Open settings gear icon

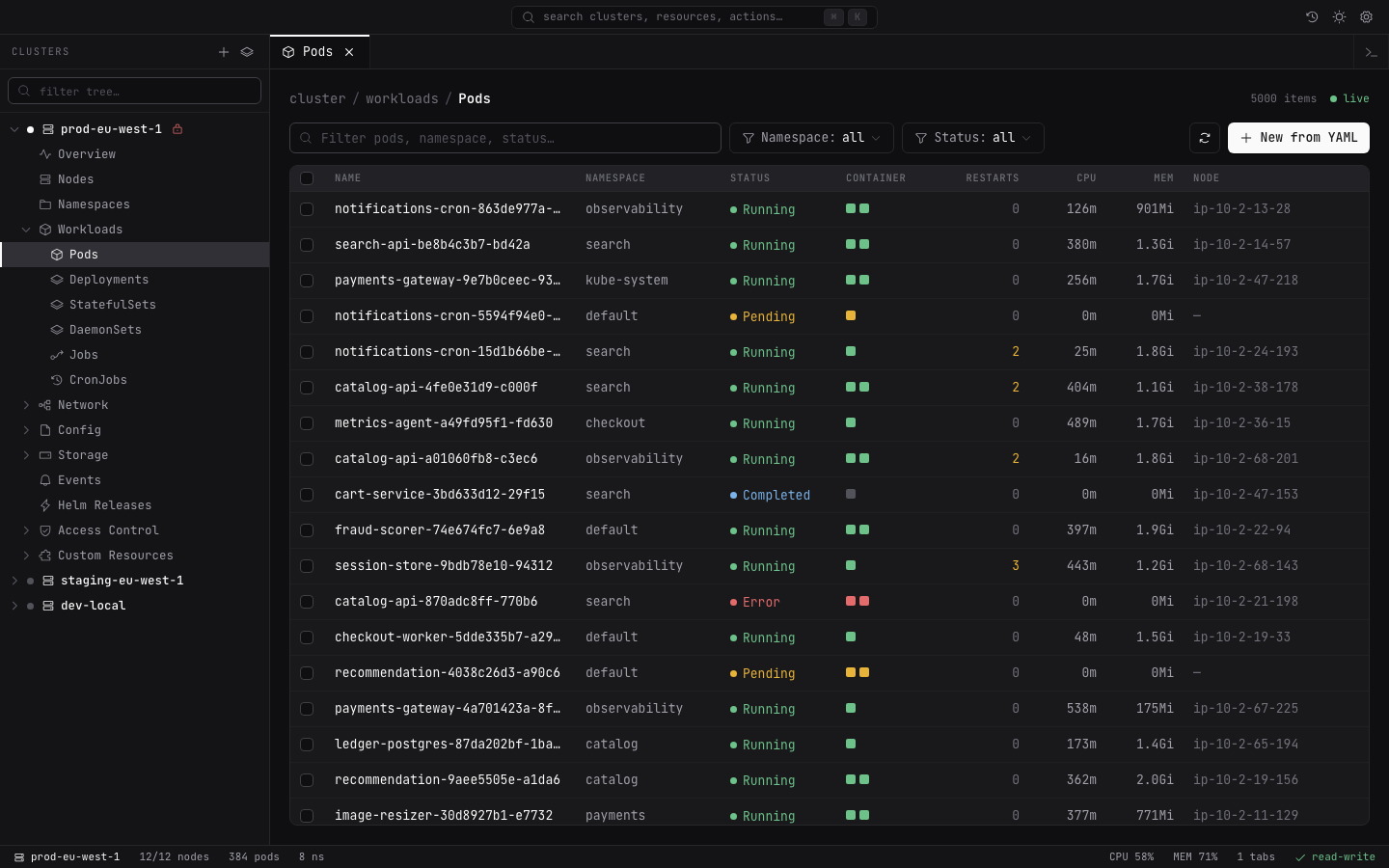pos(1366,16)
